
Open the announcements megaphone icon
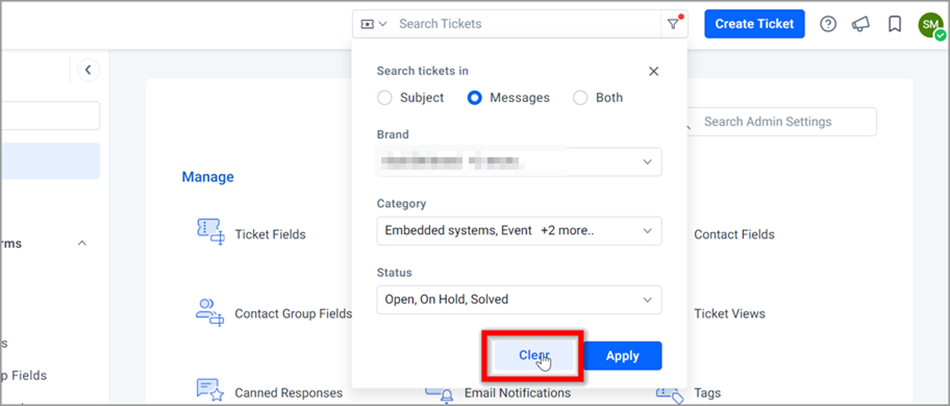coord(861,24)
